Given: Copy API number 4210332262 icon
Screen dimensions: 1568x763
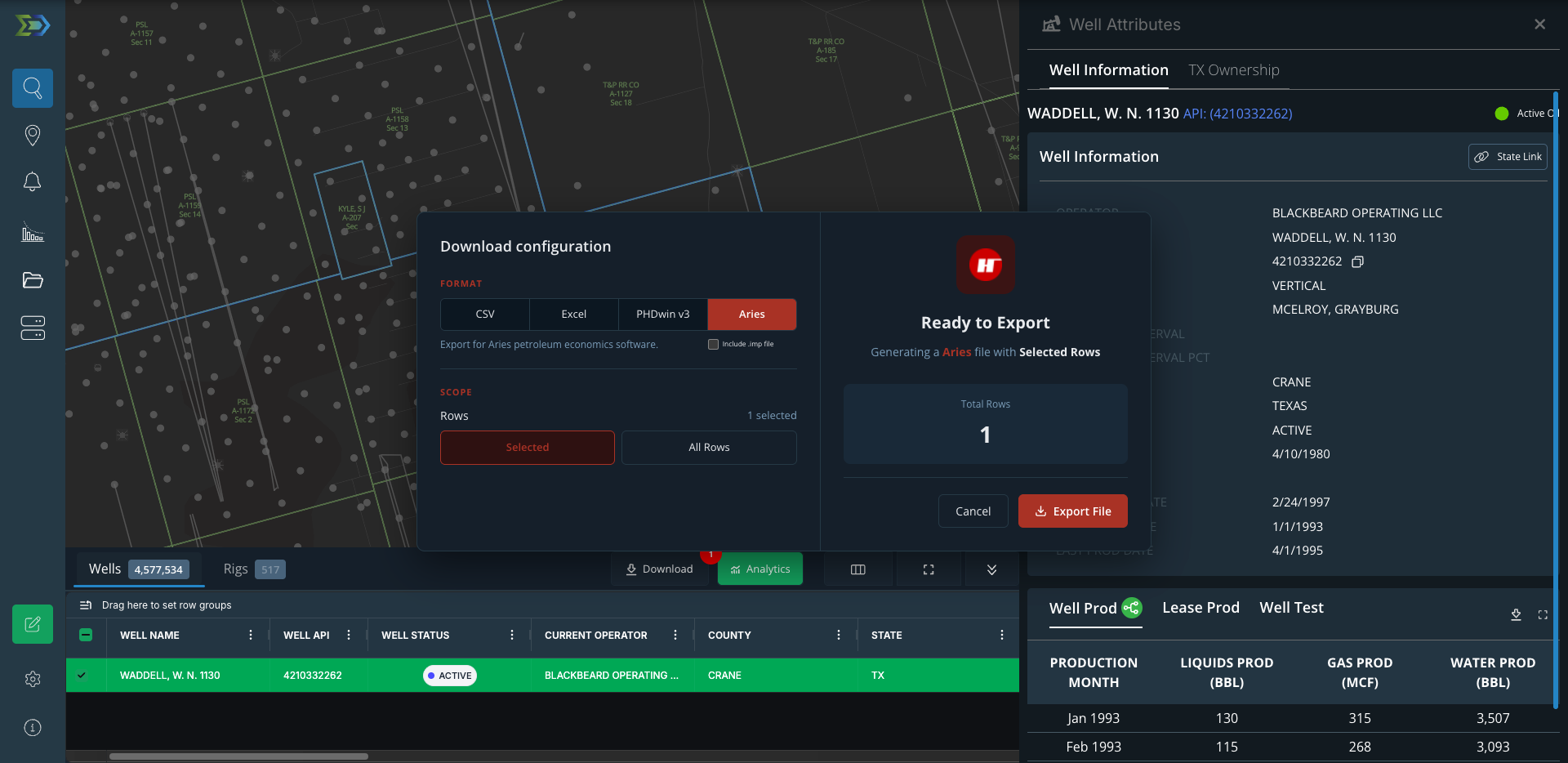Looking at the screenshot, I should coord(1357,261).
